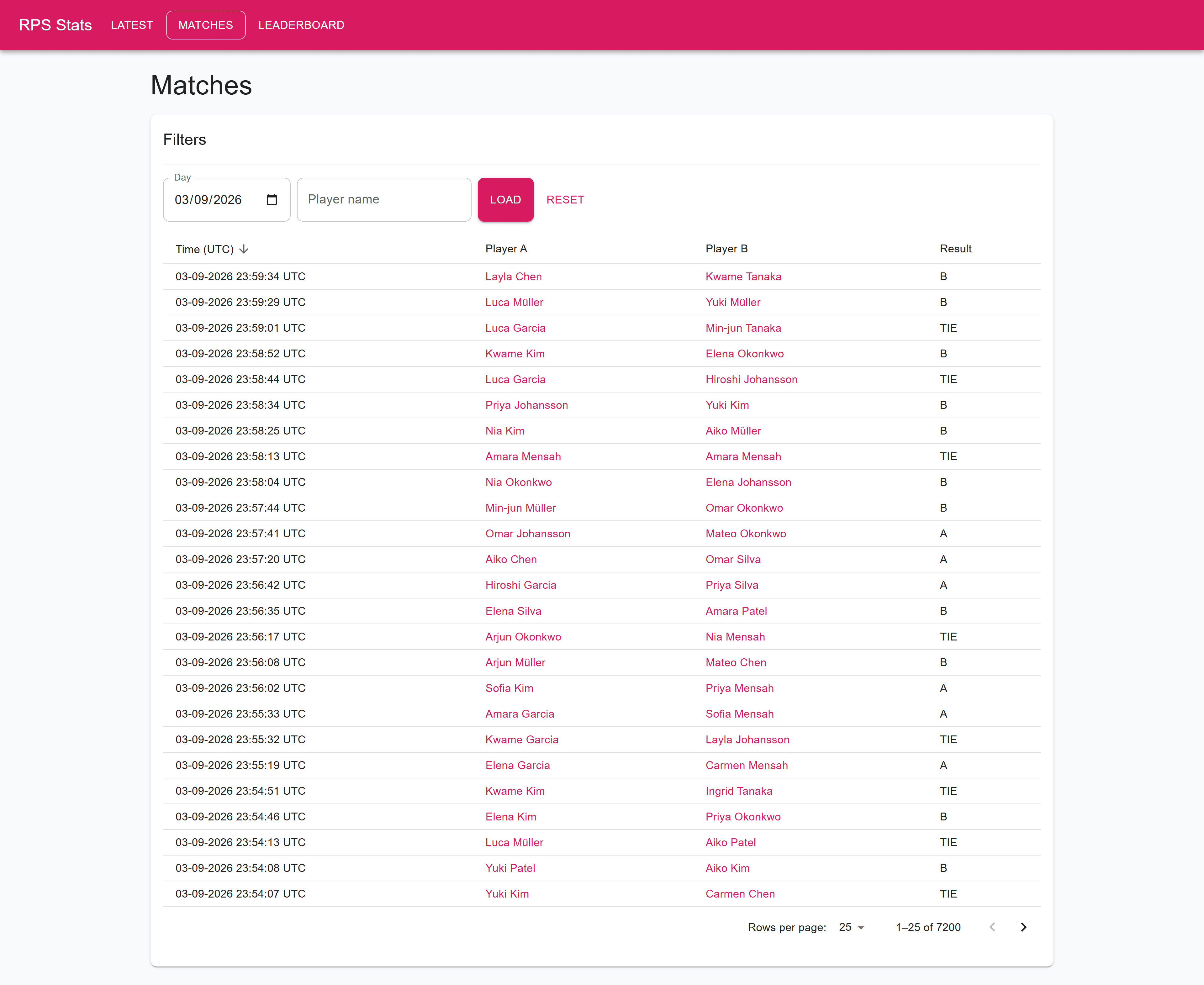Click the Player A column header
Image resolution: width=1204 pixels, height=985 pixels.
click(x=506, y=249)
